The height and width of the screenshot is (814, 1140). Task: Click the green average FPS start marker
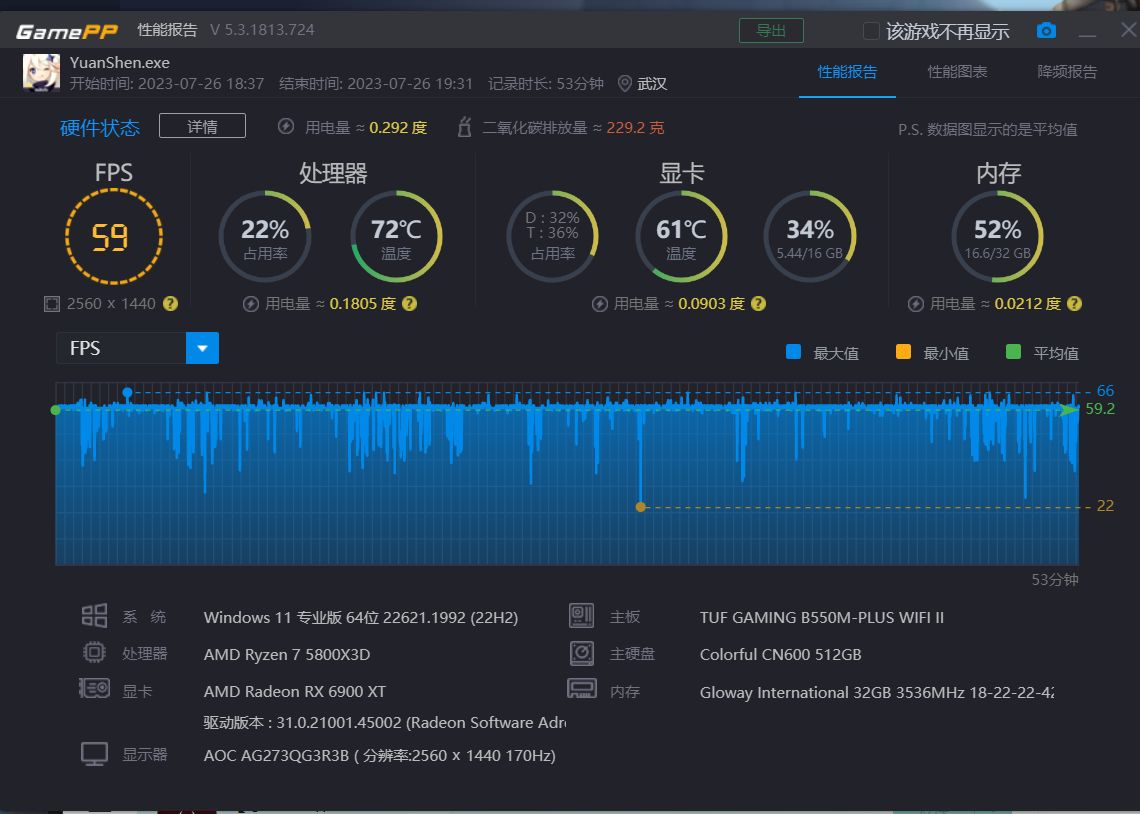56,410
